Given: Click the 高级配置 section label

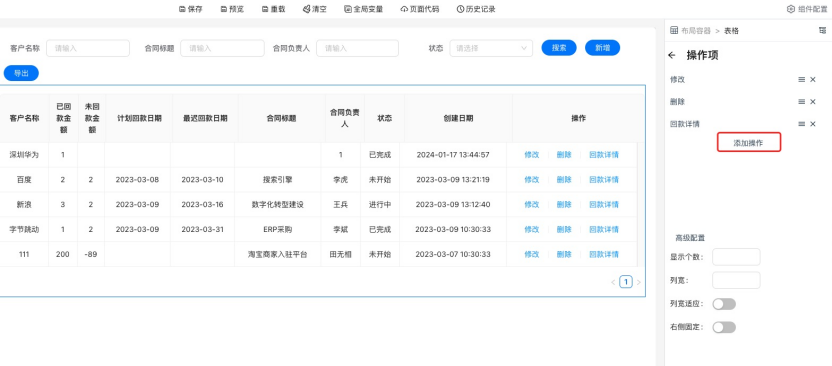Looking at the screenshot, I should [690, 238].
